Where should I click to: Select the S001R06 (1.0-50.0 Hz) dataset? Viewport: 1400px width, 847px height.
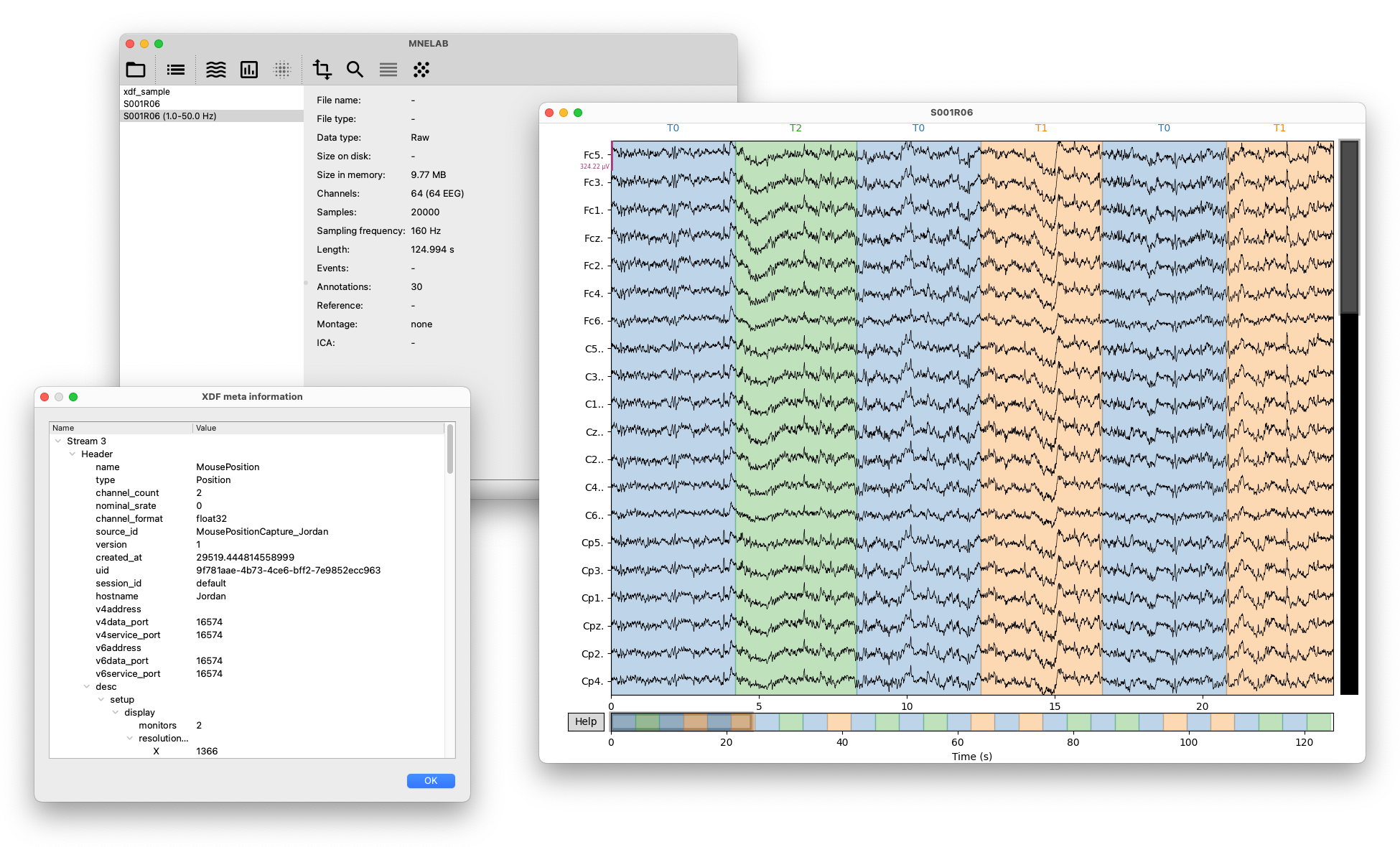click(x=169, y=116)
